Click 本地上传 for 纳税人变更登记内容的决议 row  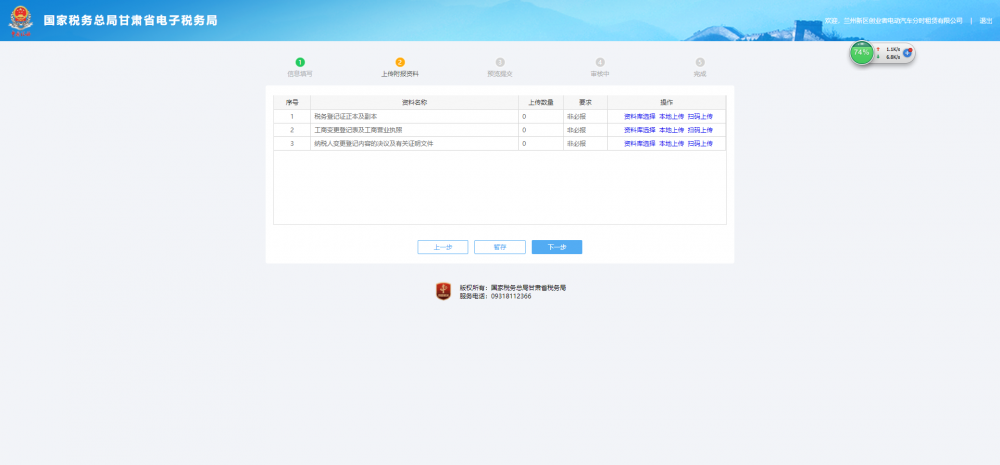click(671, 144)
